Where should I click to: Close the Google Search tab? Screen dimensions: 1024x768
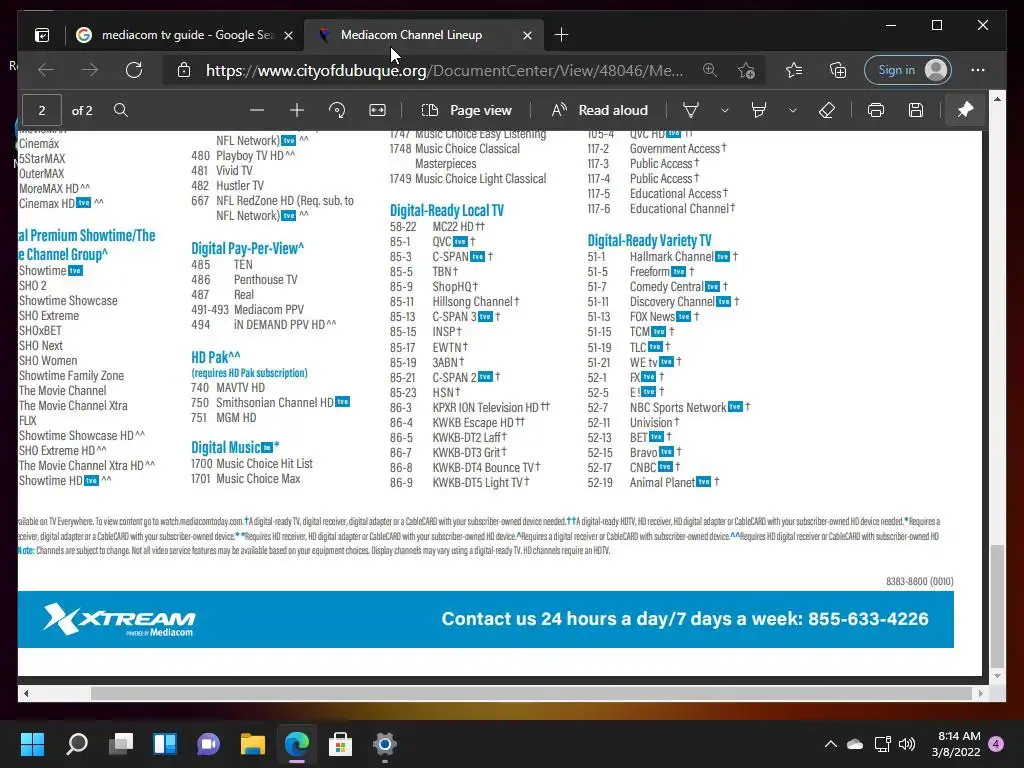pos(288,35)
